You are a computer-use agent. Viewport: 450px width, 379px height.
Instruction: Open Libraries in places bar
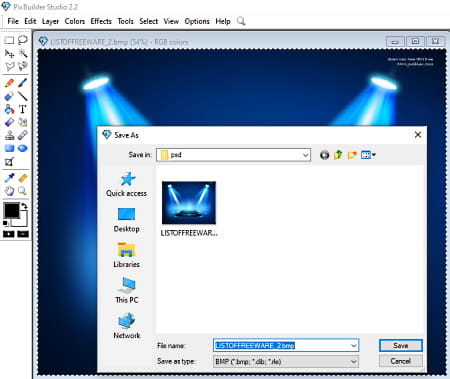126,255
